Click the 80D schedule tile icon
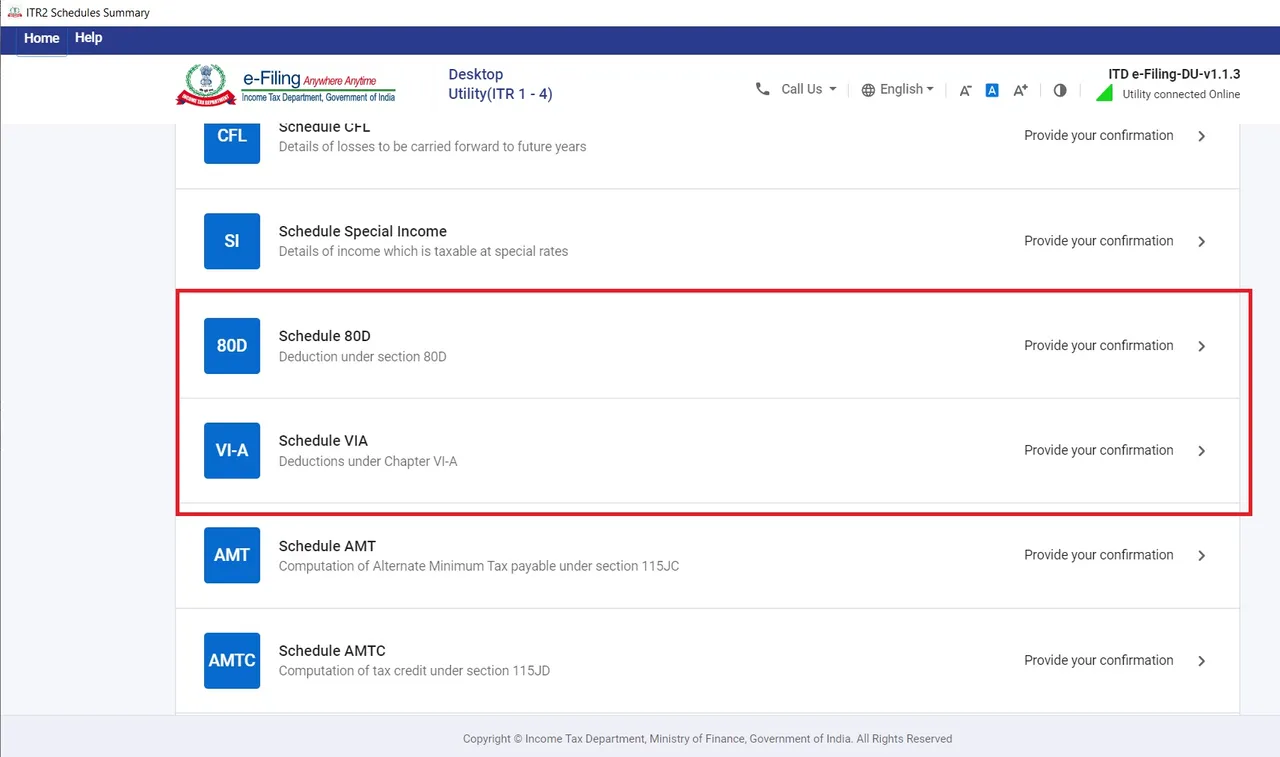This screenshot has width=1280, height=757. pyautogui.click(x=232, y=346)
